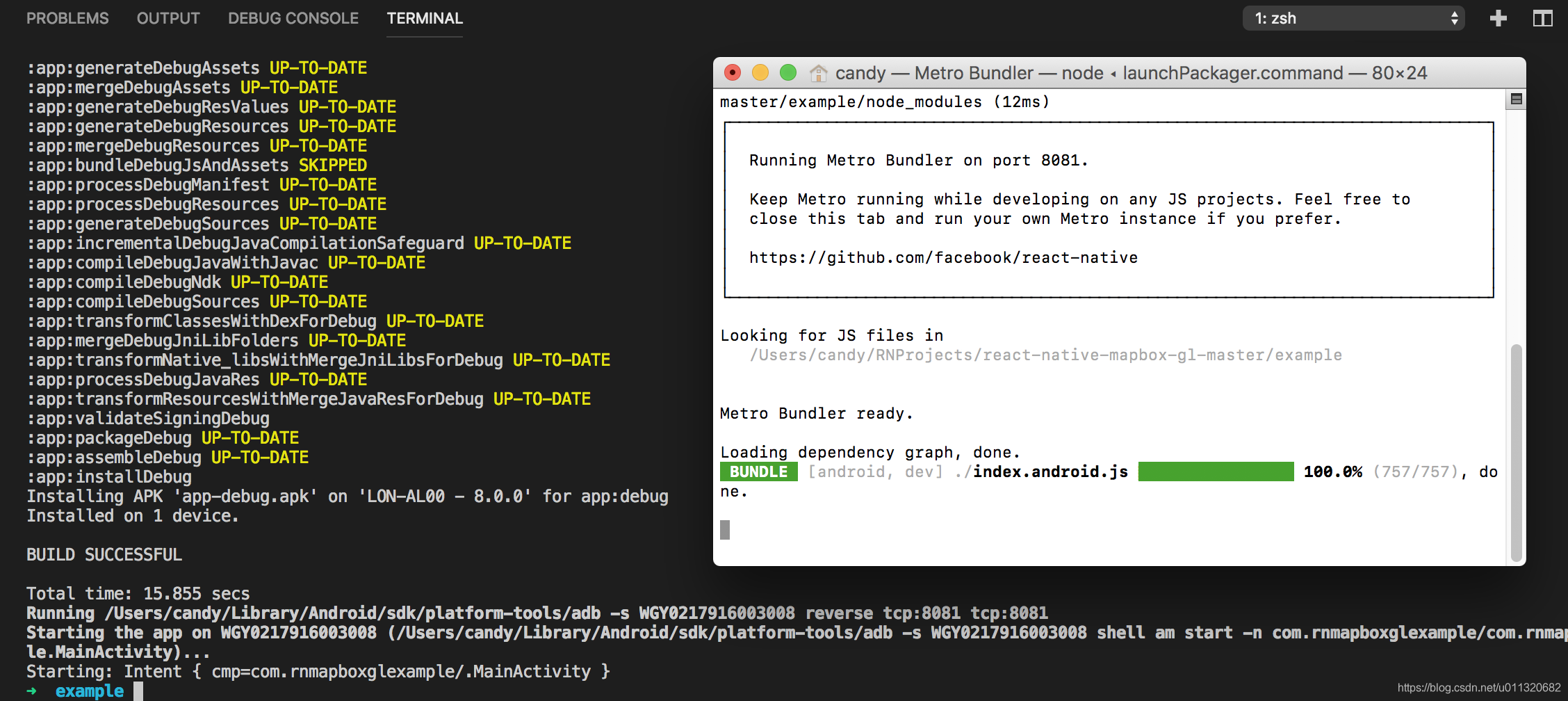Click the 'Total time: 15.855 secs' line

click(x=138, y=594)
